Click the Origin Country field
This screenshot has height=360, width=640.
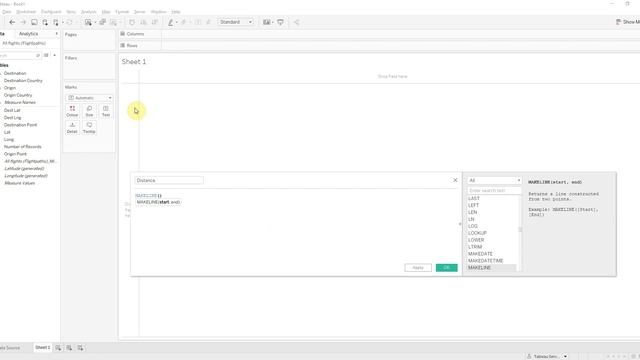pos(18,95)
